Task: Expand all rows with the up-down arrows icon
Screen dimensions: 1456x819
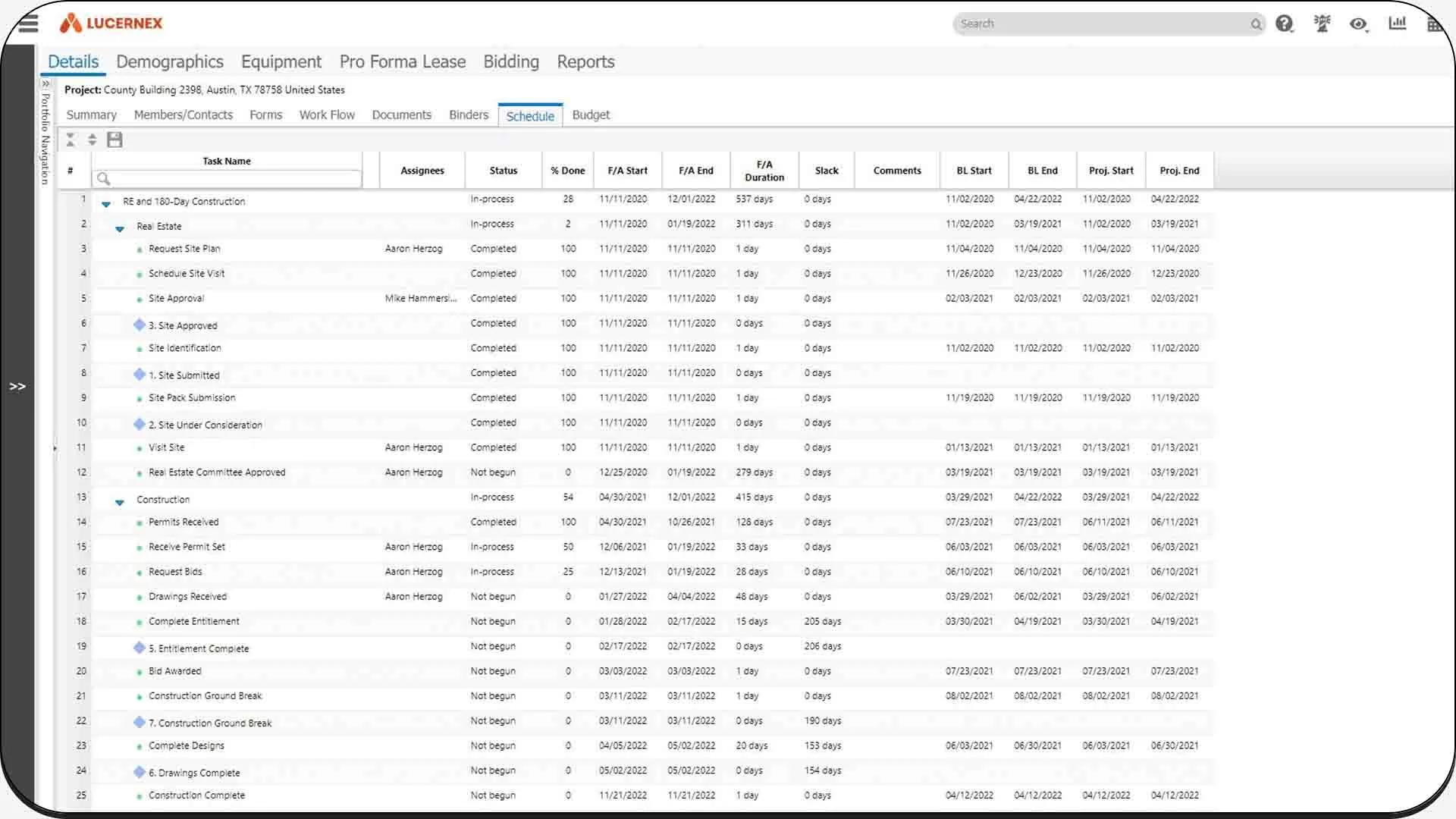Action: click(x=93, y=140)
